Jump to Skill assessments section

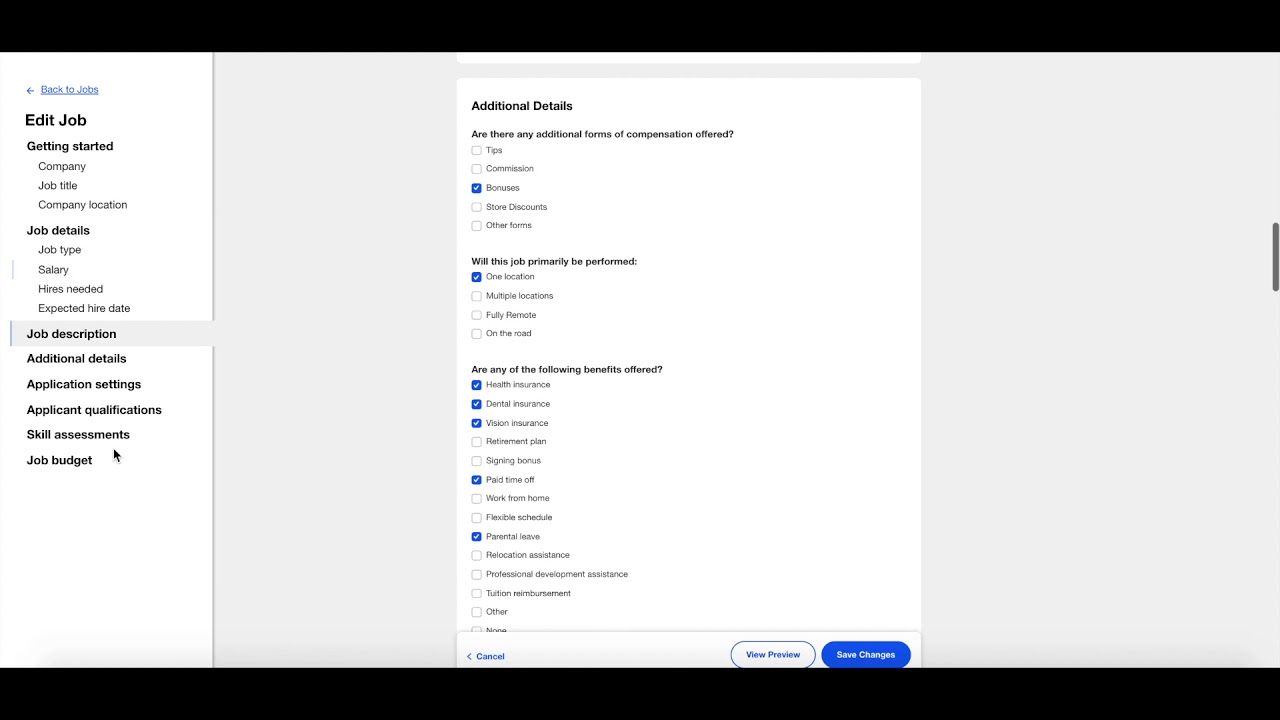(78, 435)
